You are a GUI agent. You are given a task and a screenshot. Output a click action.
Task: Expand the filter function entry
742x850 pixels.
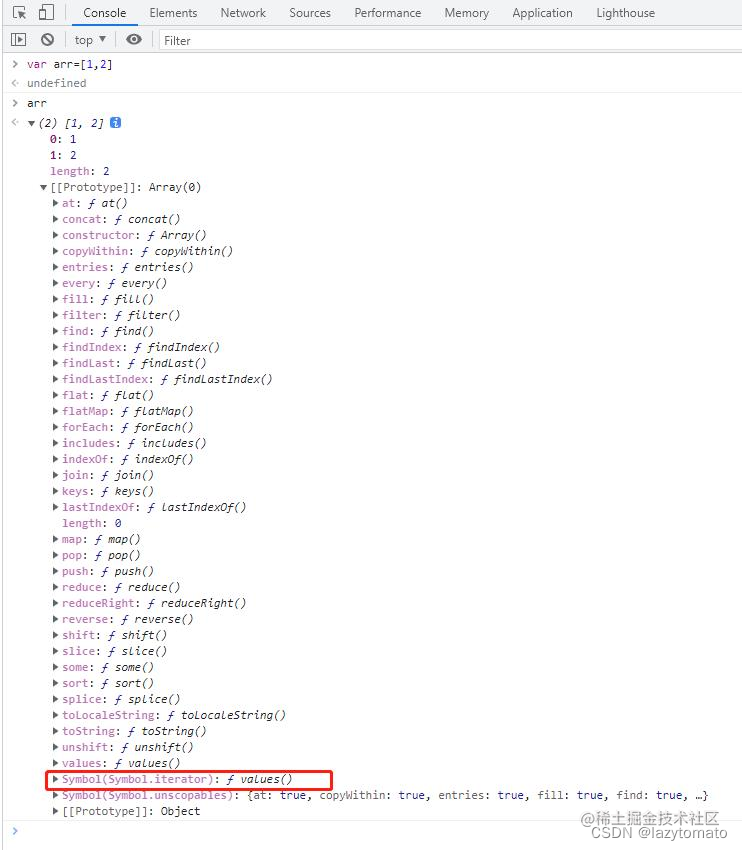55,315
